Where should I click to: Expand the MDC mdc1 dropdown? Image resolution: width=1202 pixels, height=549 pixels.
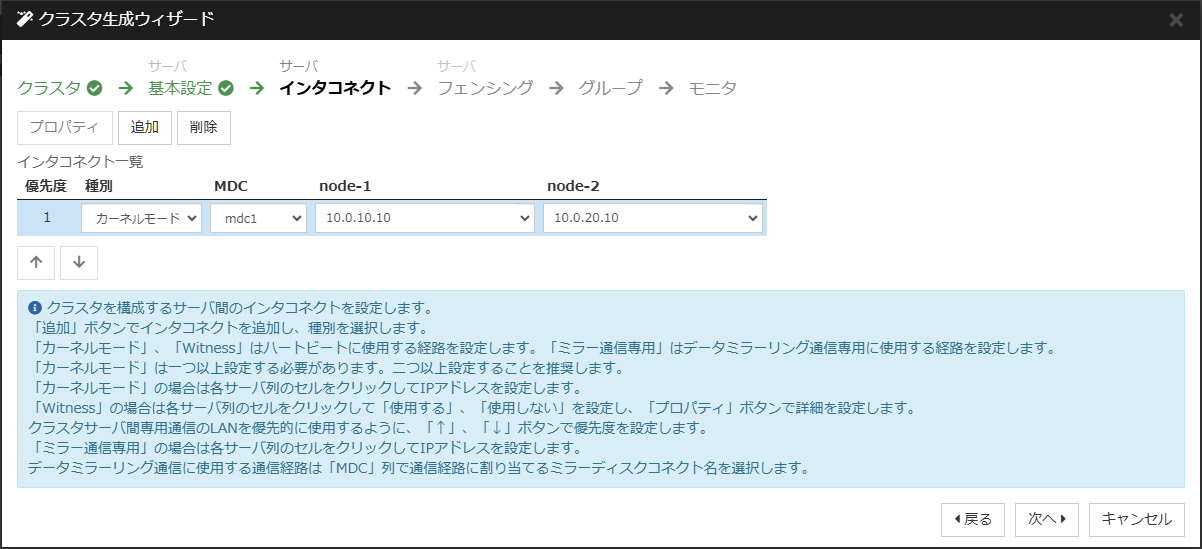pos(258,218)
